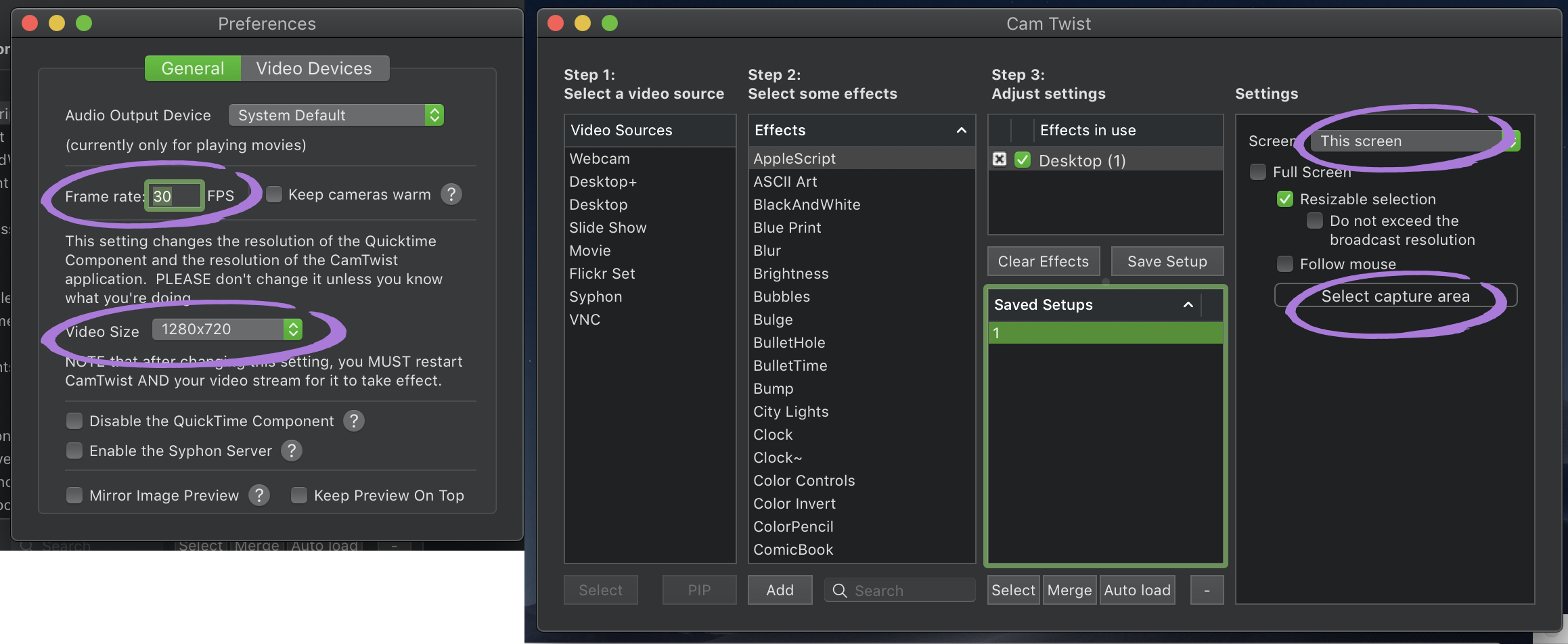Image resolution: width=1568 pixels, height=644 pixels.
Task: Close the Preferences window
Action: click(x=30, y=23)
